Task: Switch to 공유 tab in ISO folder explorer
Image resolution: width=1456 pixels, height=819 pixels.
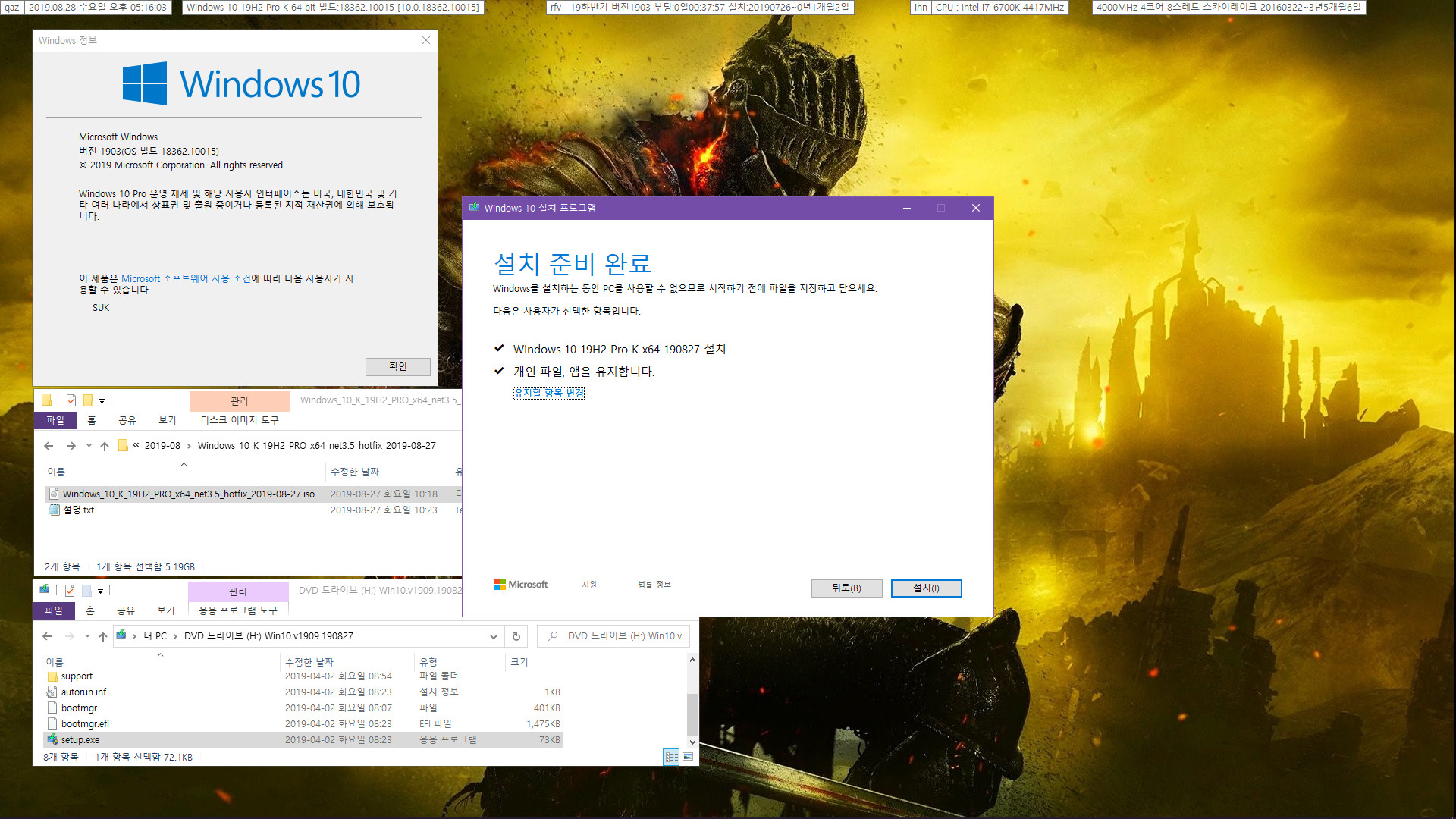Action: (127, 420)
